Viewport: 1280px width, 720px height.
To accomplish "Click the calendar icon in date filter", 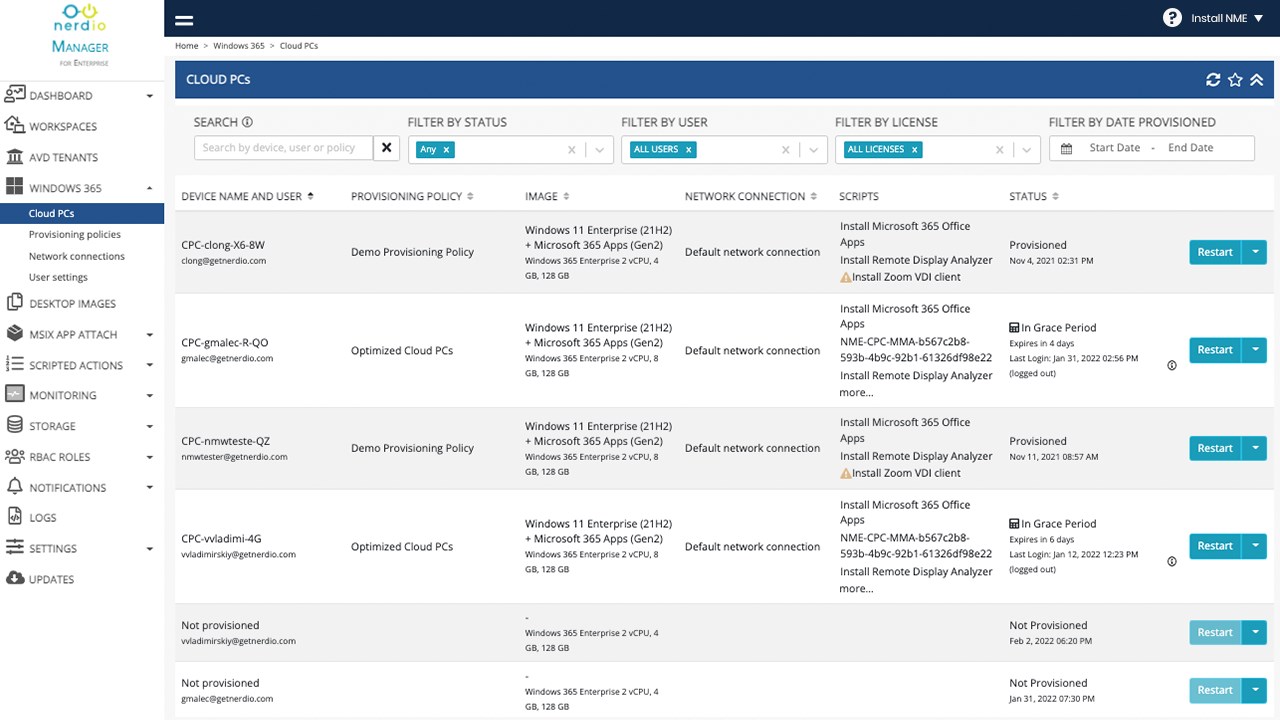I will coord(1066,148).
